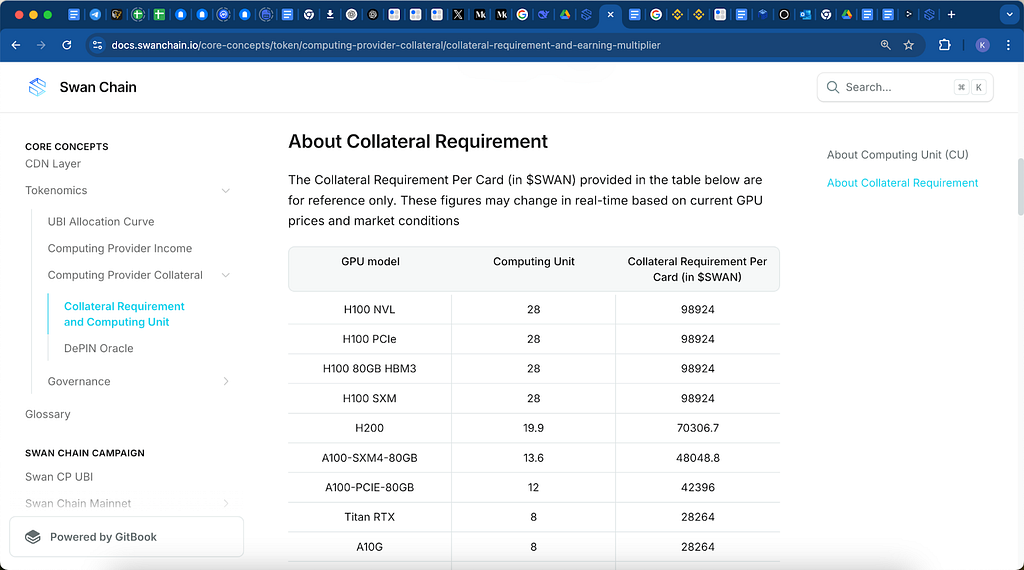Image resolution: width=1024 pixels, height=570 pixels.
Task: Open the blue cube icon tab
Action: click(762, 14)
